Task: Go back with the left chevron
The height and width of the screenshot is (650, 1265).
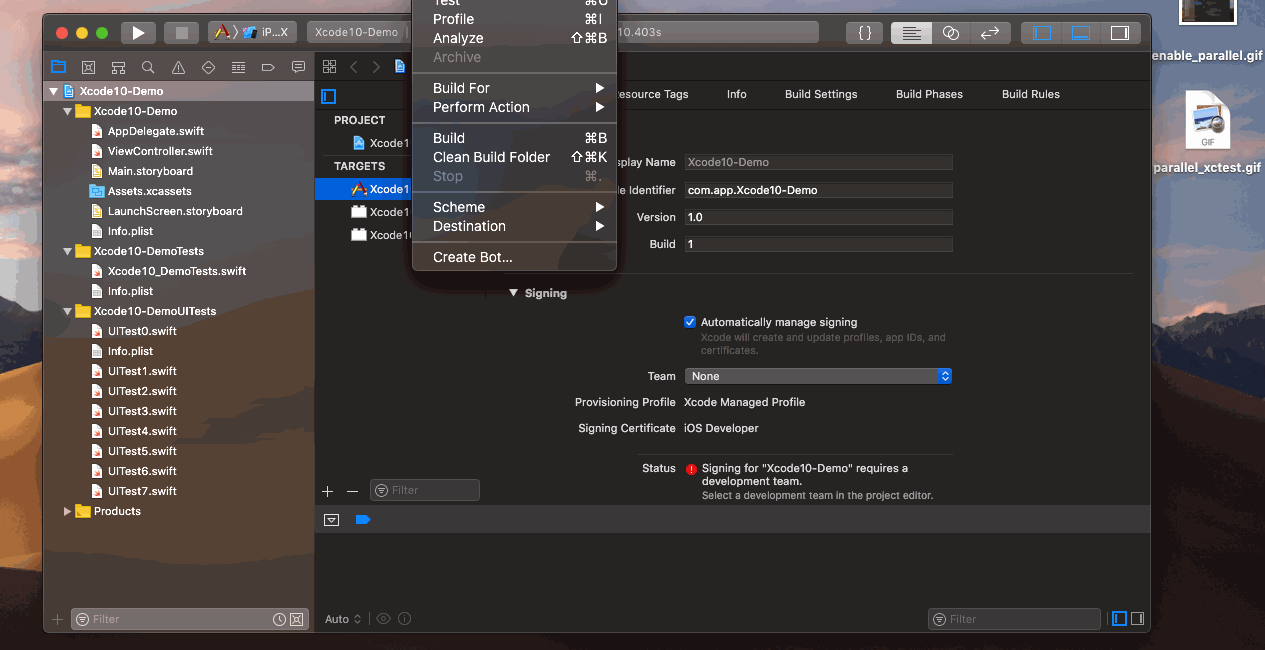Action: [x=353, y=67]
